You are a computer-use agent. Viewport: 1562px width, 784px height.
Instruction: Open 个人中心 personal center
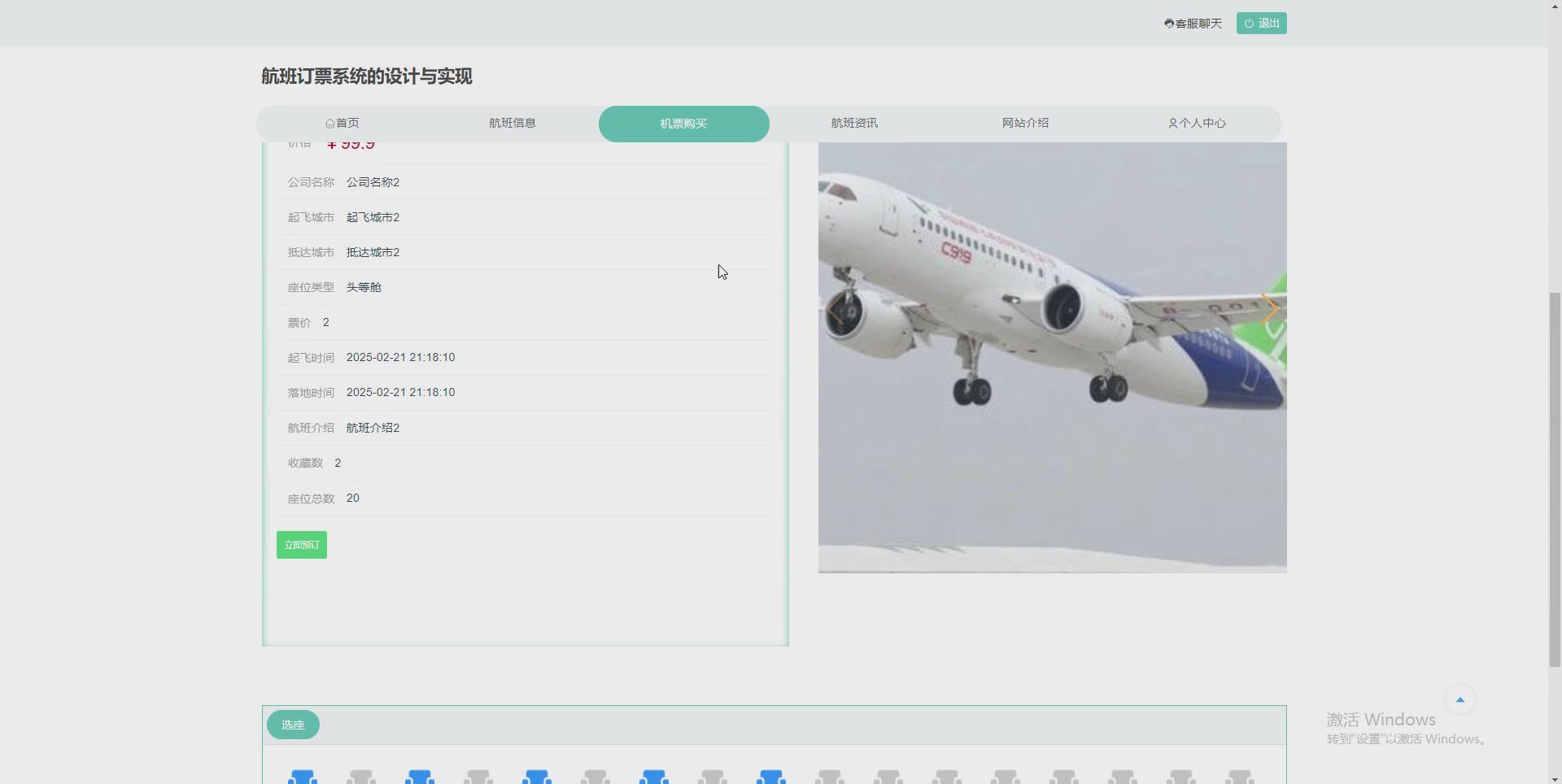[1197, 124]
